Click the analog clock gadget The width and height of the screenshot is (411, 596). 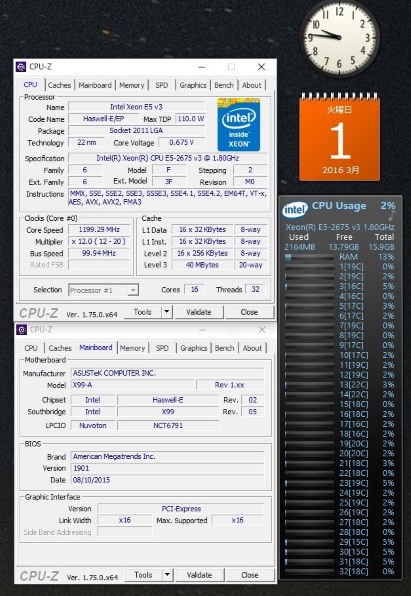point(340,38)
